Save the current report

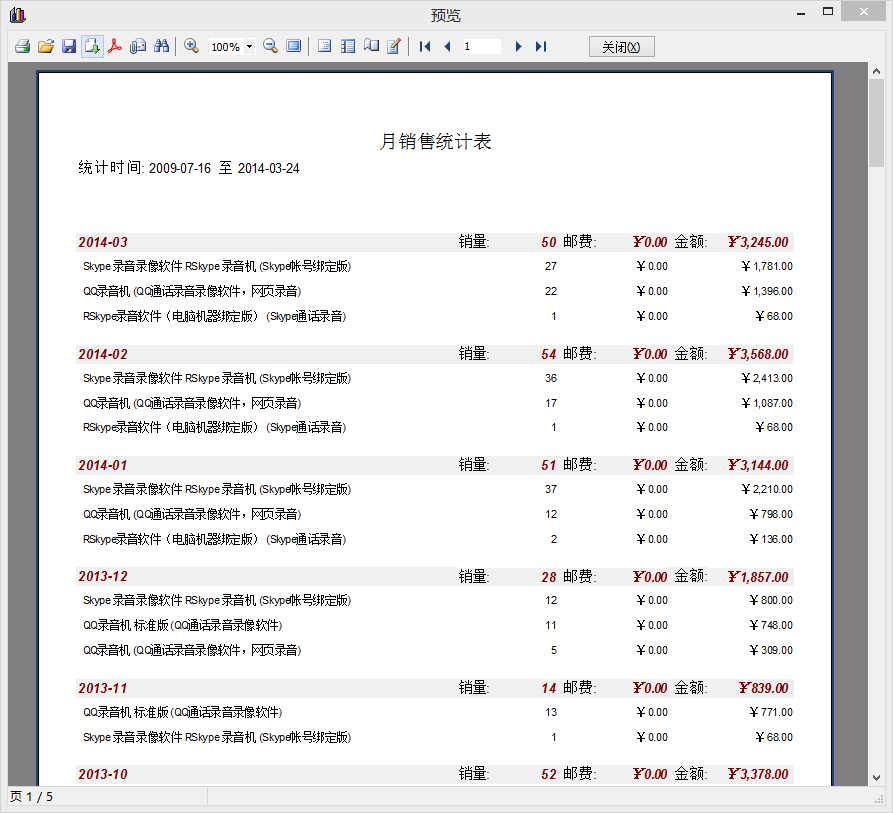(x=68, y=46)
